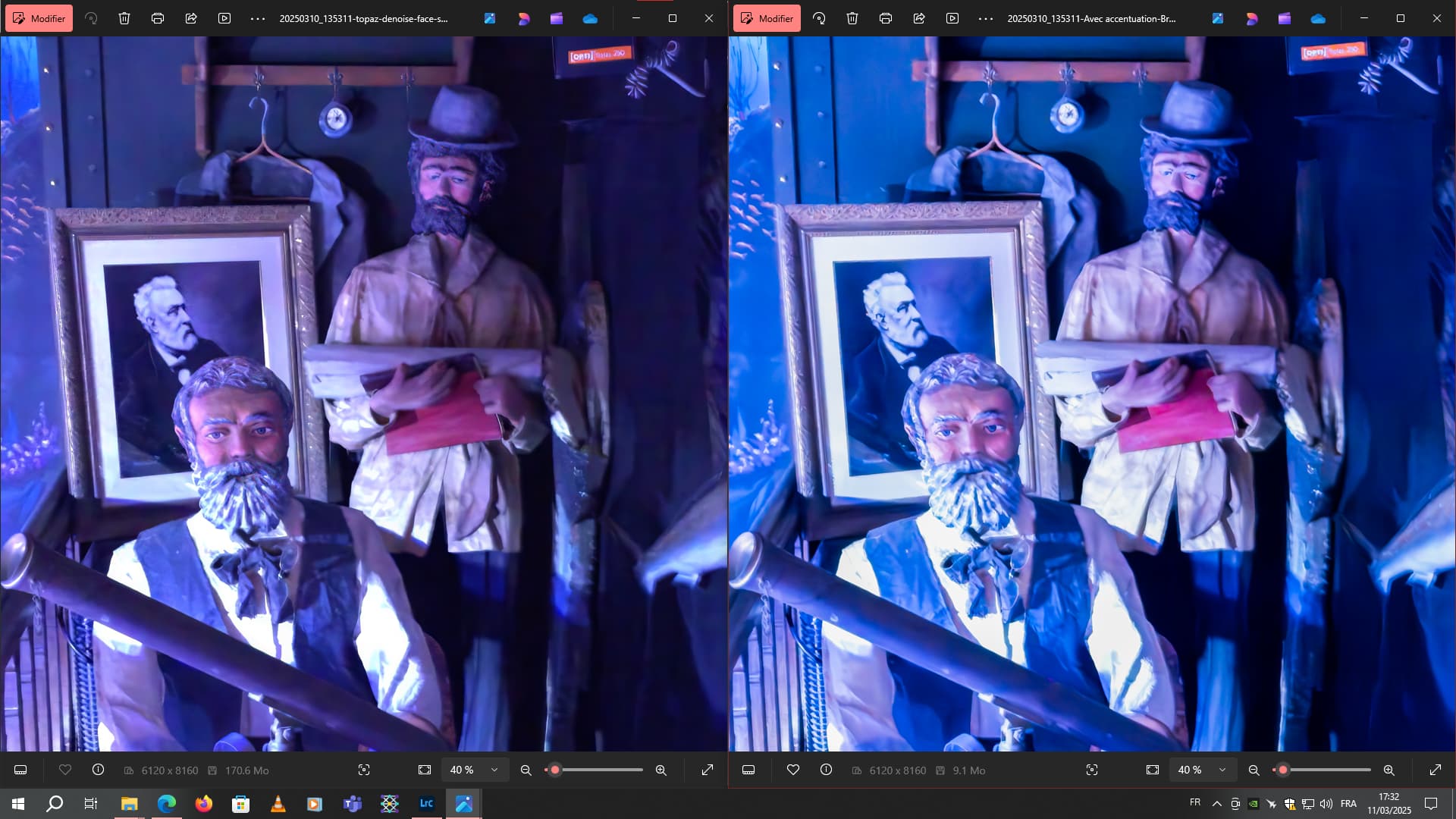This screenshot has height=819, width=1456.
Task: Open the three-dot more options menu in right window
Action: point(986,18)
